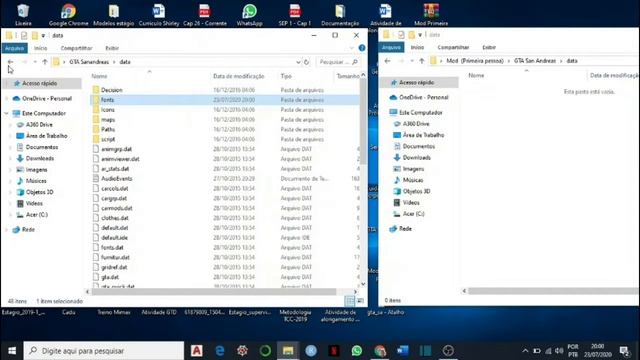
Task: Select default.ide file
Action: [224, 238]
